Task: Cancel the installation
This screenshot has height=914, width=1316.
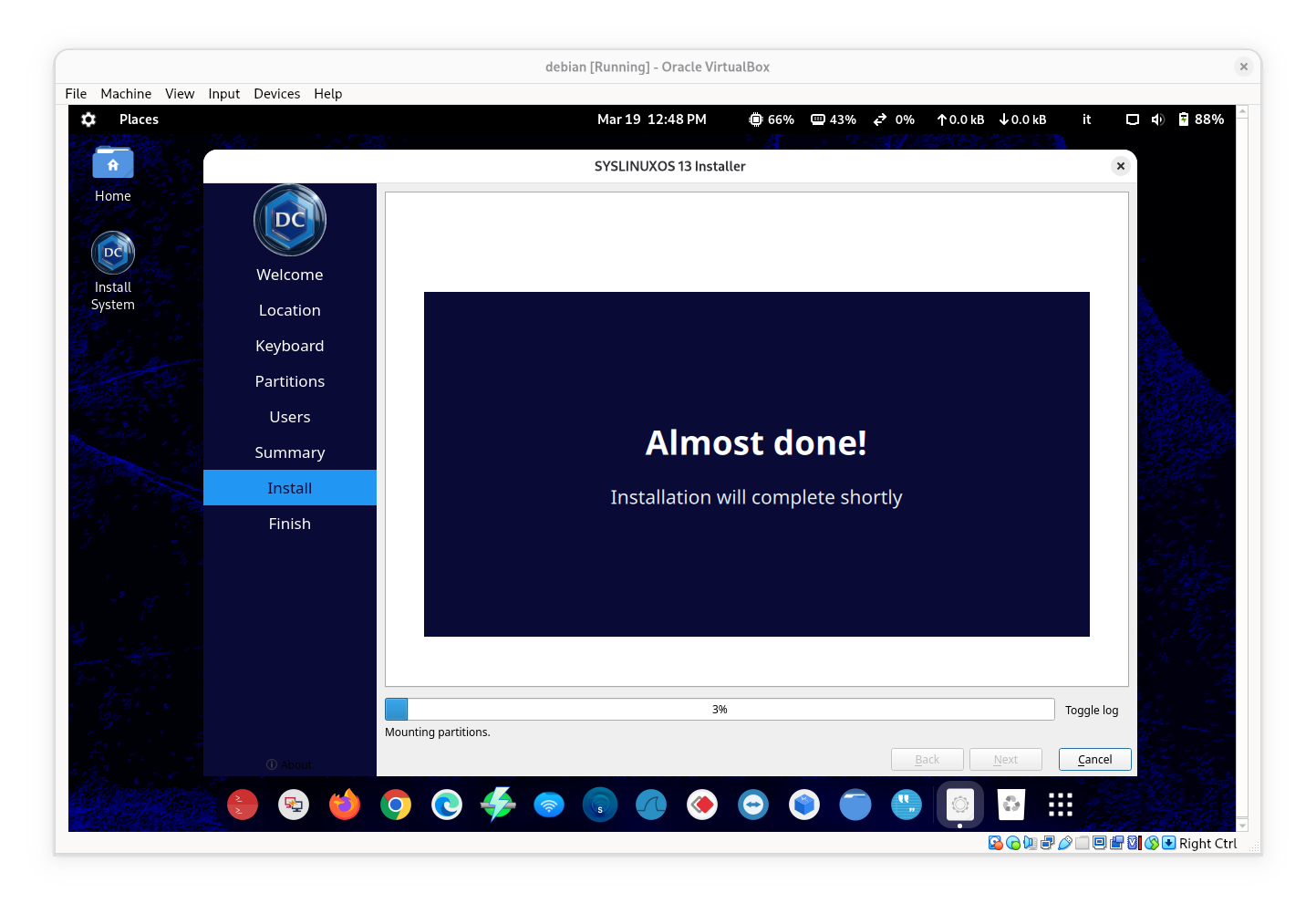Action: tap(1094, 760)
